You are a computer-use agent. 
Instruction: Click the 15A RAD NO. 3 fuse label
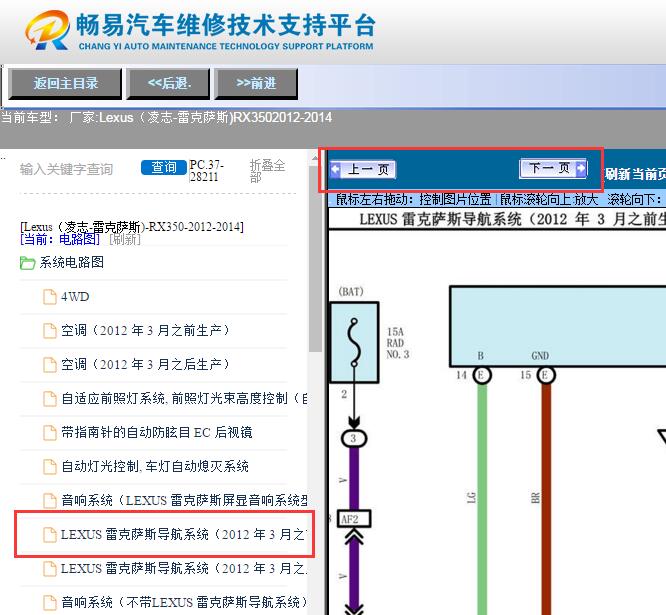click(398, 343)
